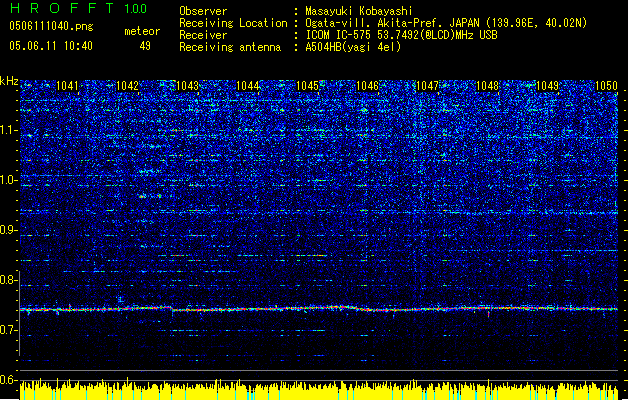Click the 1043 time marker
Screen dimensions: 629x400
tap(187, 86)
